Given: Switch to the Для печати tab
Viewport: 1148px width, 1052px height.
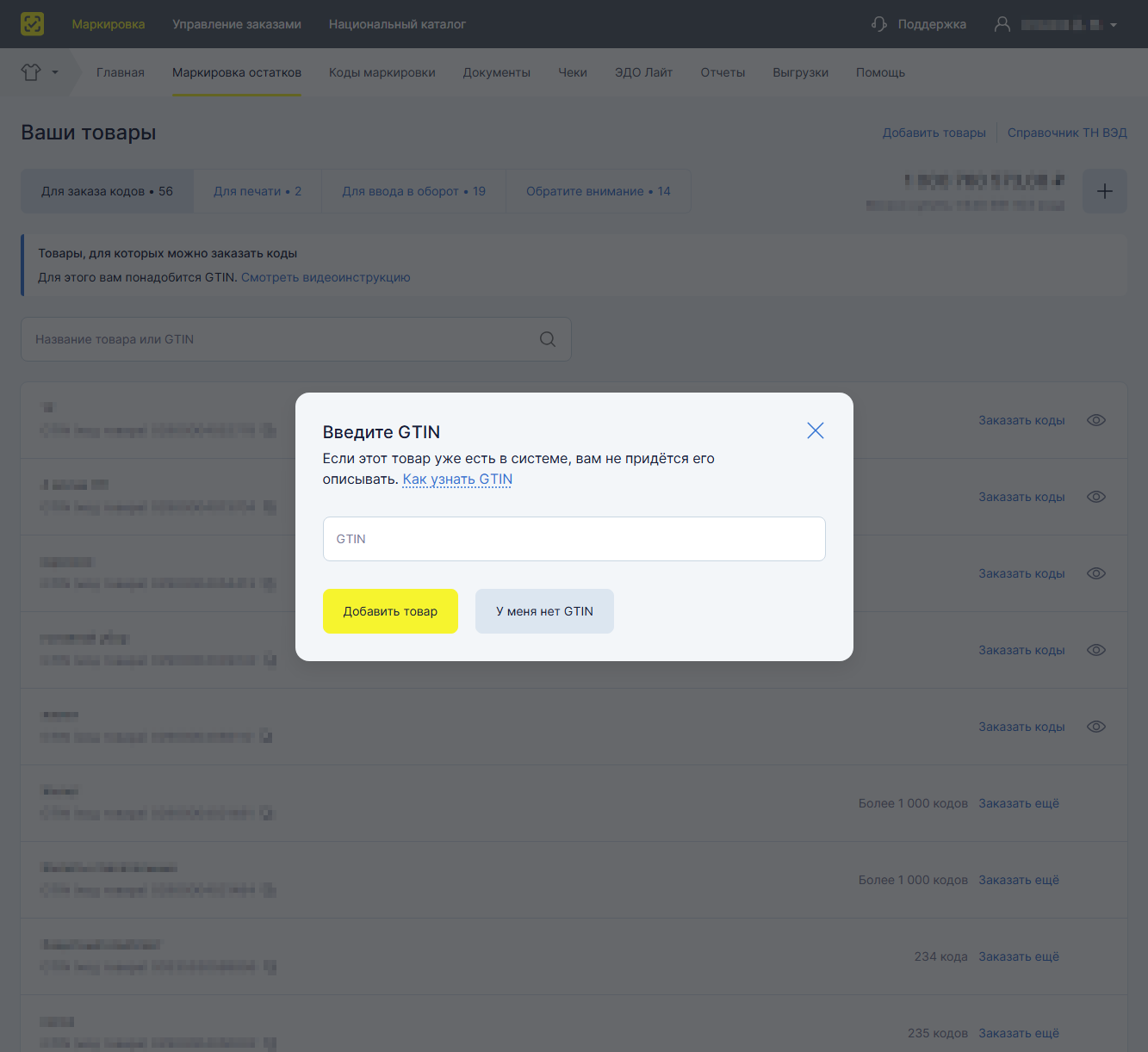Looking at the screenshot, I should (258, 191).
